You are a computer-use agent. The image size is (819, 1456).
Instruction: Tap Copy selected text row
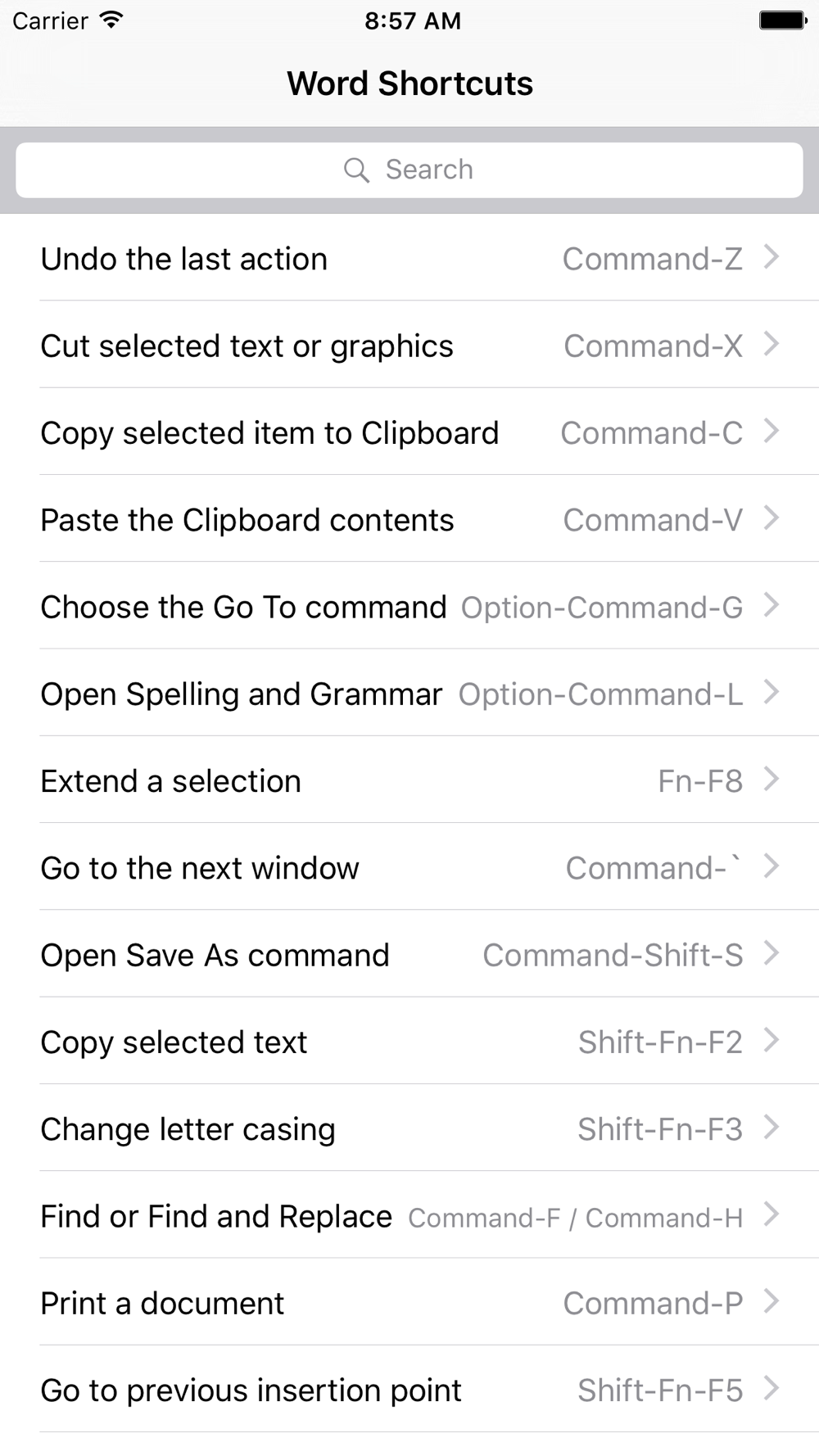coord(174,1042)
